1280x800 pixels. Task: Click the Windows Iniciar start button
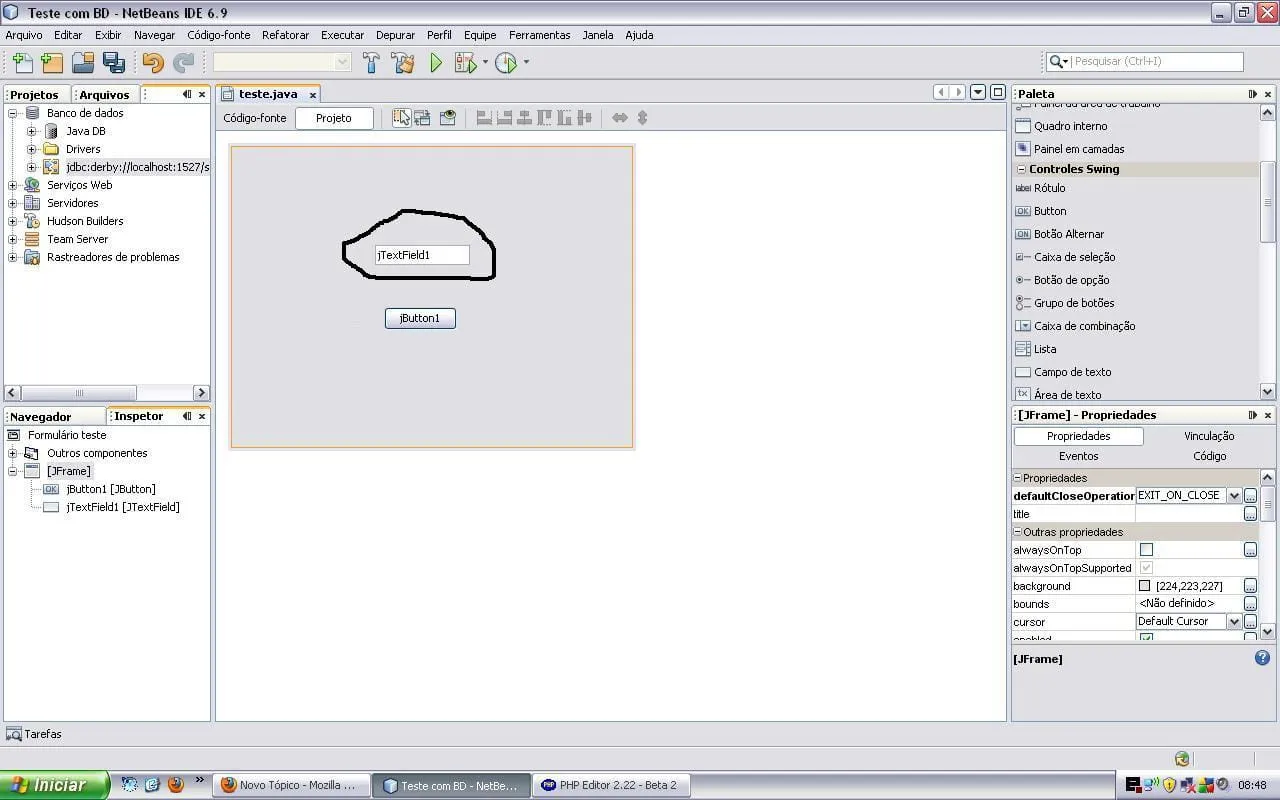(x=54, y=785)
